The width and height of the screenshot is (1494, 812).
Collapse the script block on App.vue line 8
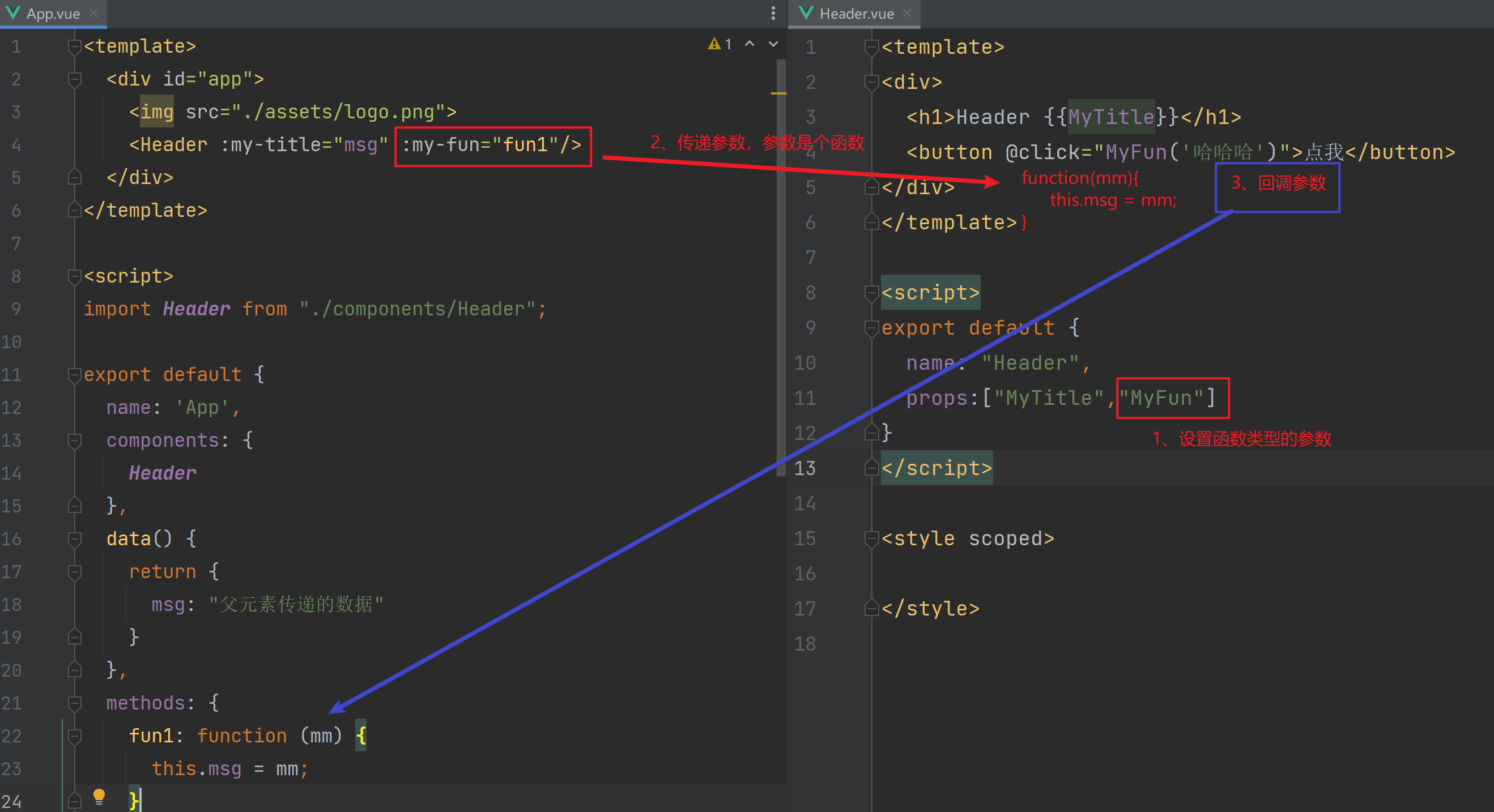point(74,276)
